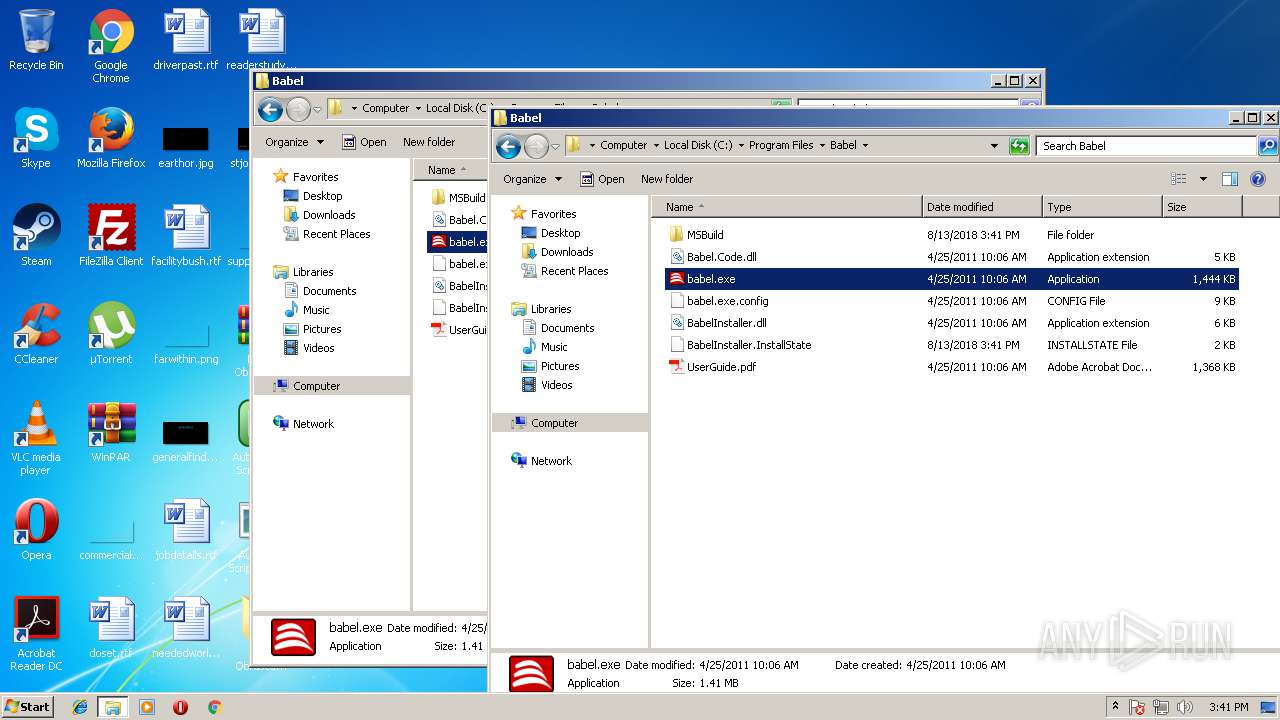This screenshot has width=1280, height=720.
Task: Open the Organize menu in the back Babel window
Action: click(x=295, y=142)
